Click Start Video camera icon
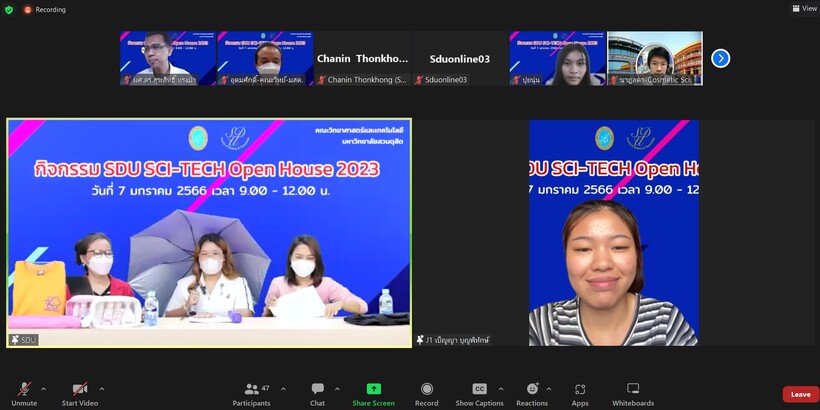The height and width of the screenshot is (410, 820). [x=80, y=389]
